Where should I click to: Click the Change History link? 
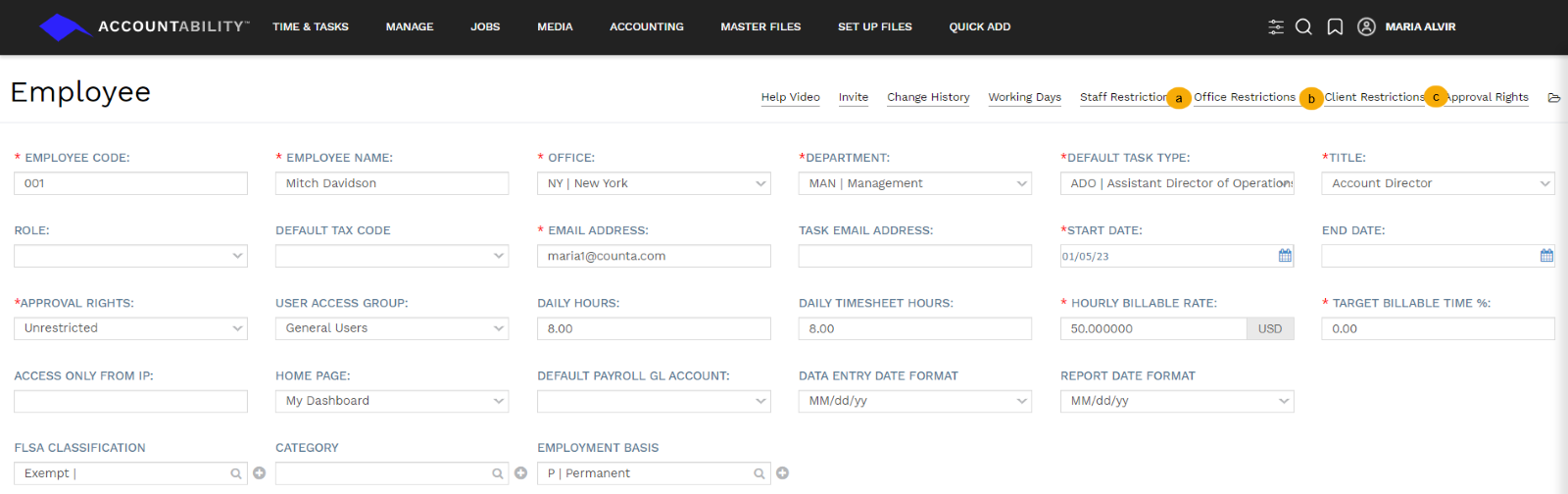pyautogui.click(x=928, y=97)
